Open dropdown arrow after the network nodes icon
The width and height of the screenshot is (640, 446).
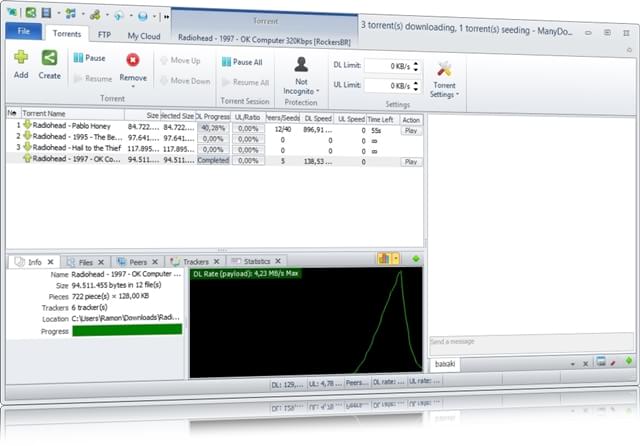83,14
